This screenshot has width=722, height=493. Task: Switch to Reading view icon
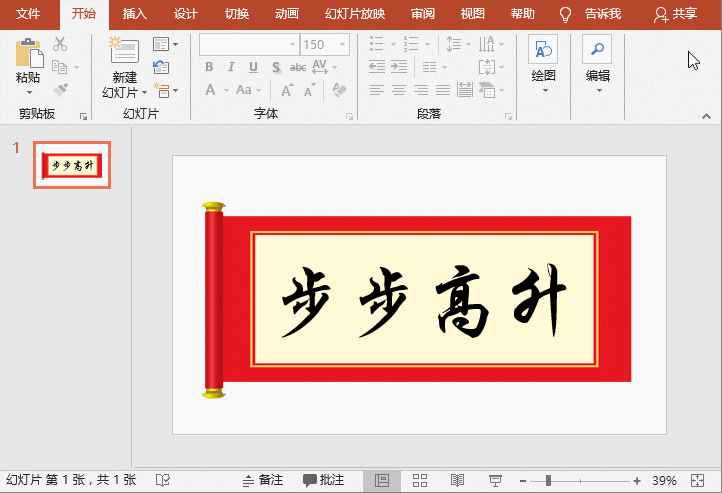coord(457,481)
